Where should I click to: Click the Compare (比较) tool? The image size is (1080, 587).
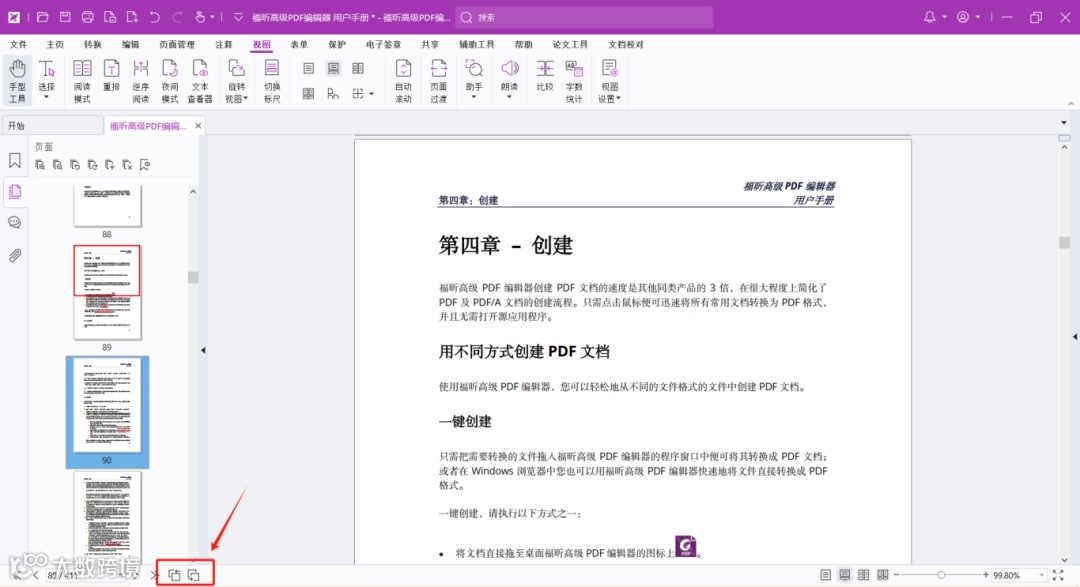545,76
